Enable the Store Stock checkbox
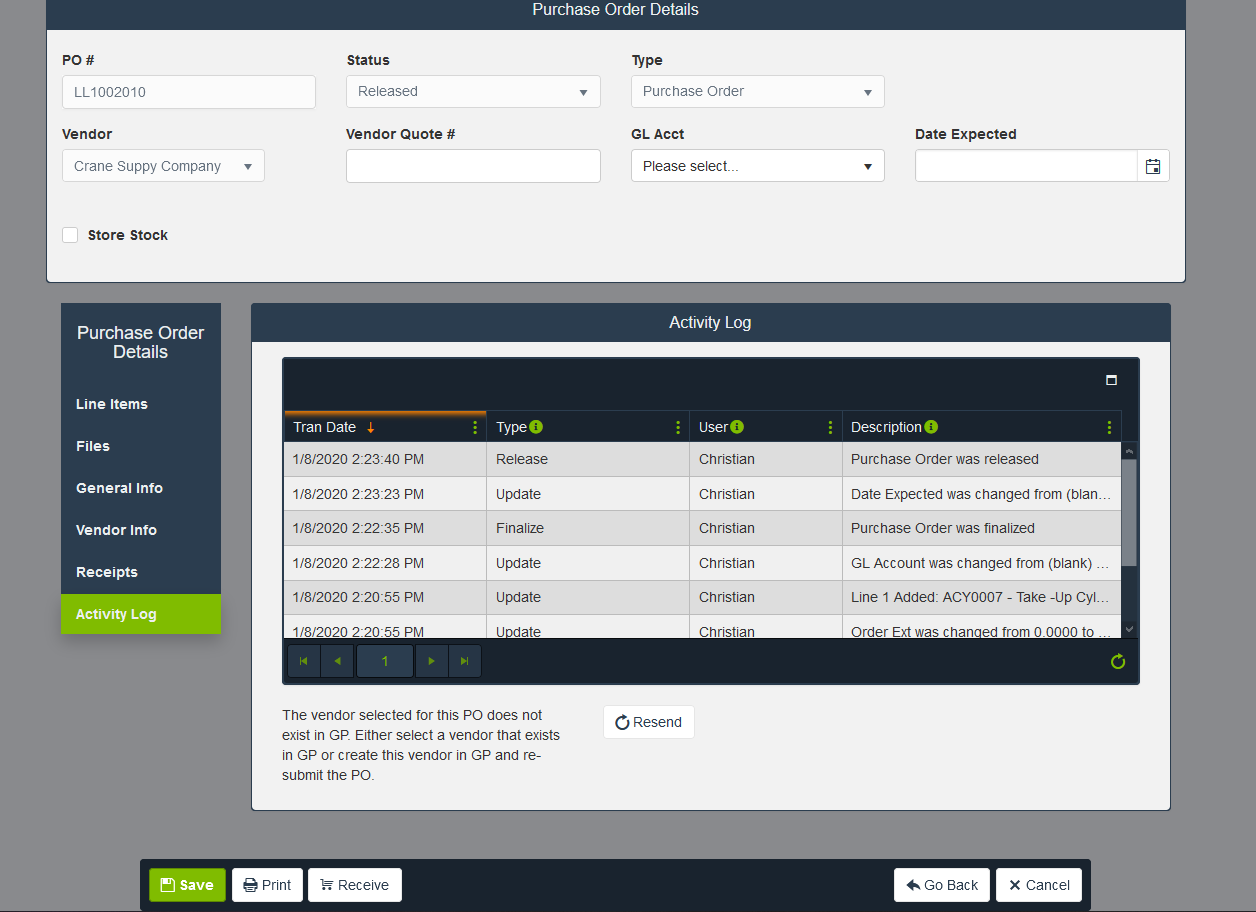Screen dimensions: 1256x912 [70, 235]
